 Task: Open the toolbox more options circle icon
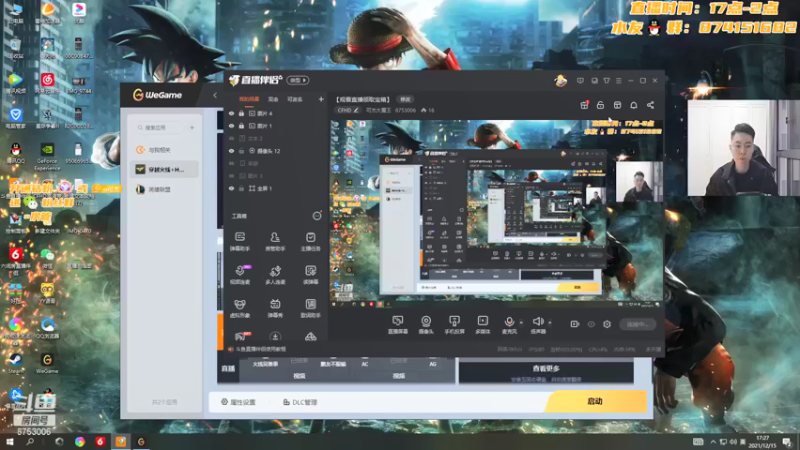point(317,216)
